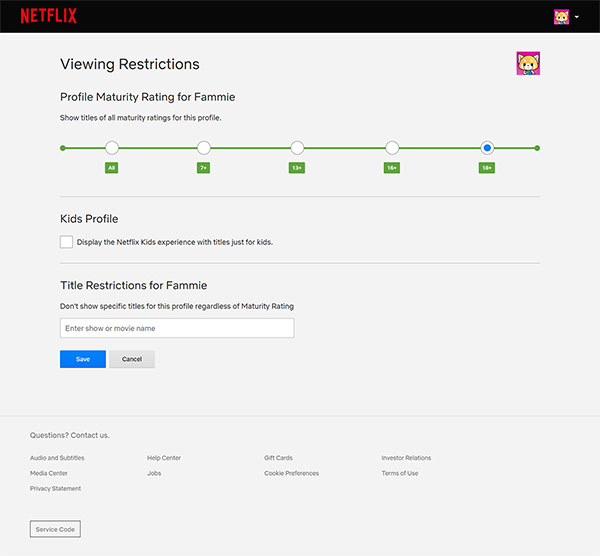
Task: Select the 18+ maturity rating radio button
Action: [x=487, y=148]
